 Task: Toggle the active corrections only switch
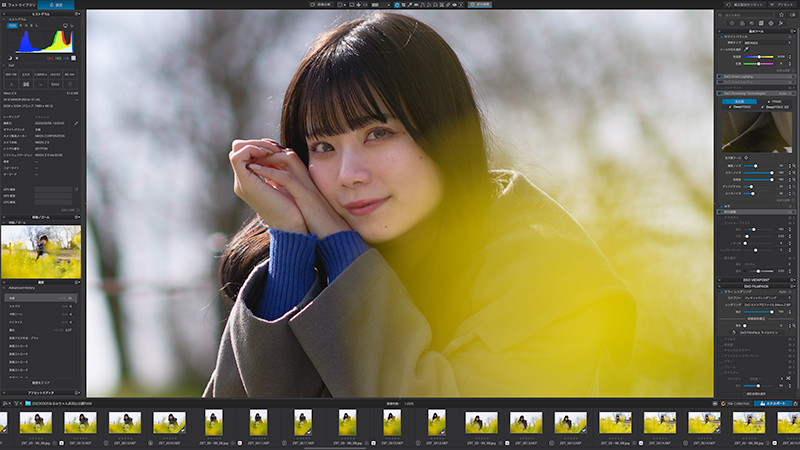coord(792,15)
